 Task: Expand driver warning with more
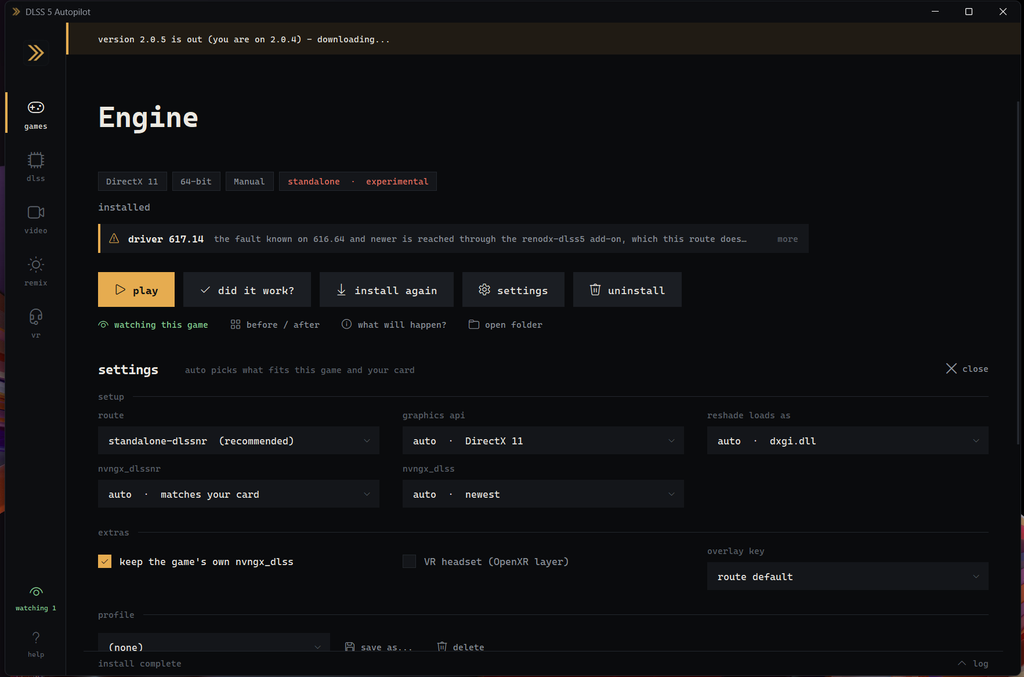click(787, 239)
